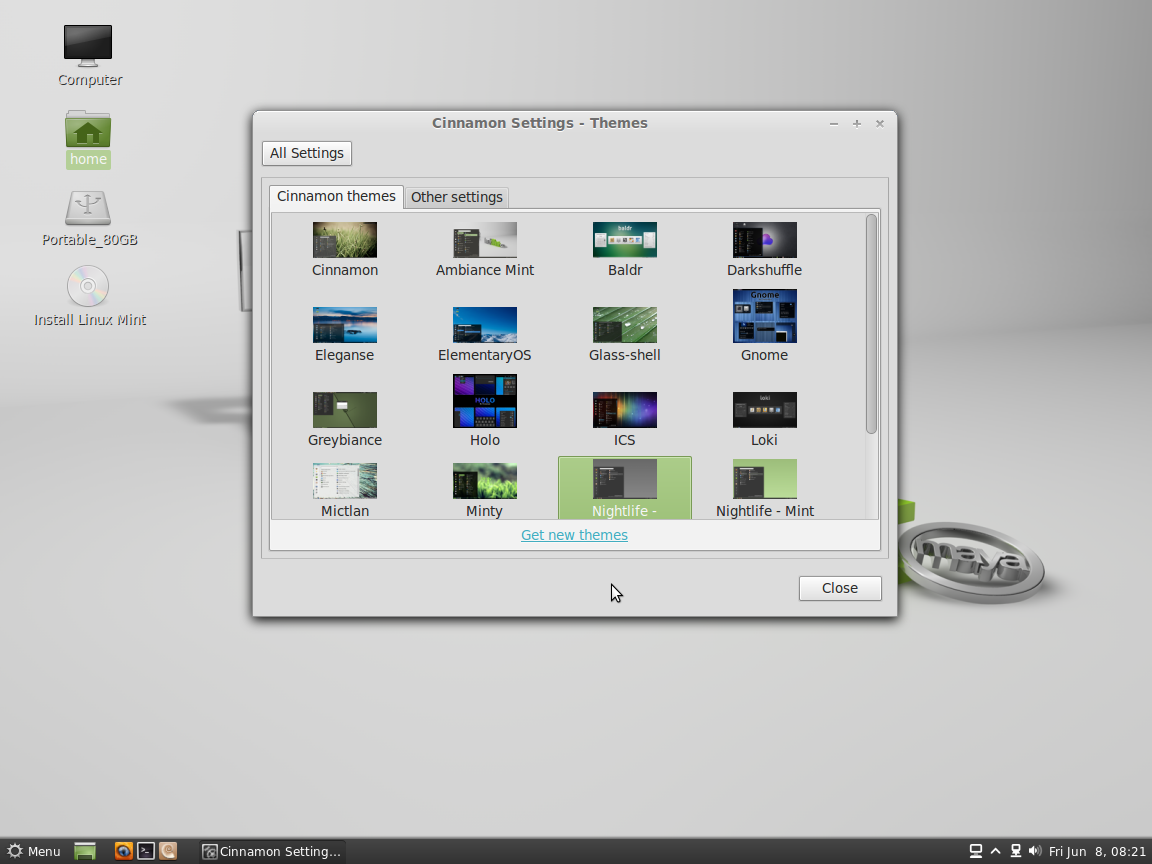Pick the Baldr theme
This screenshot has height=864, width=1152.
[x=624, y=250]
